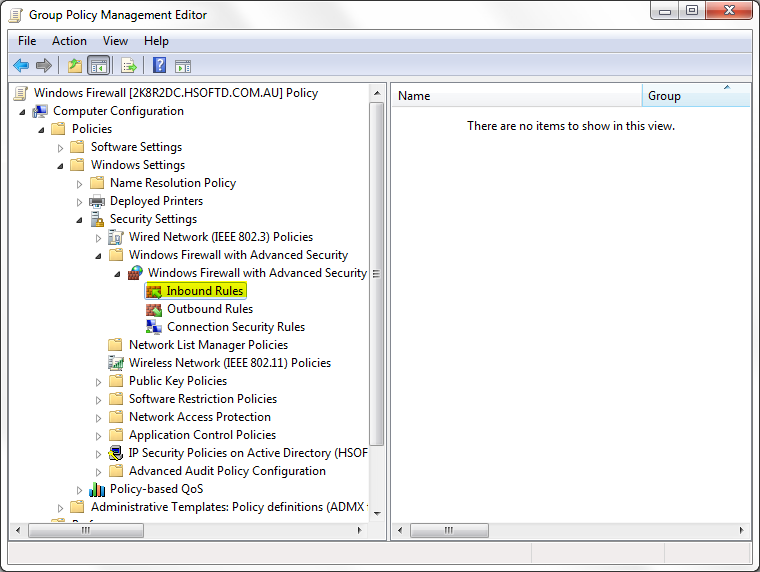Viewport: 760px width, 572px height.
Task: Collapse the Computer Configuration node
Action: click(x=22, y=112)
